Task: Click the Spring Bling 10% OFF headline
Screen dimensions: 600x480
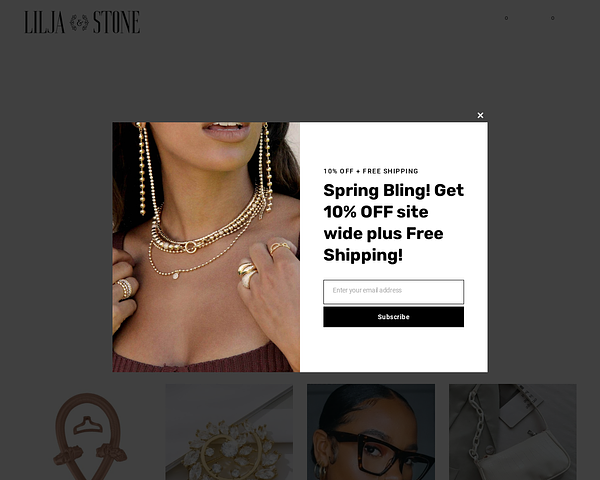Action: click(393, 223)
